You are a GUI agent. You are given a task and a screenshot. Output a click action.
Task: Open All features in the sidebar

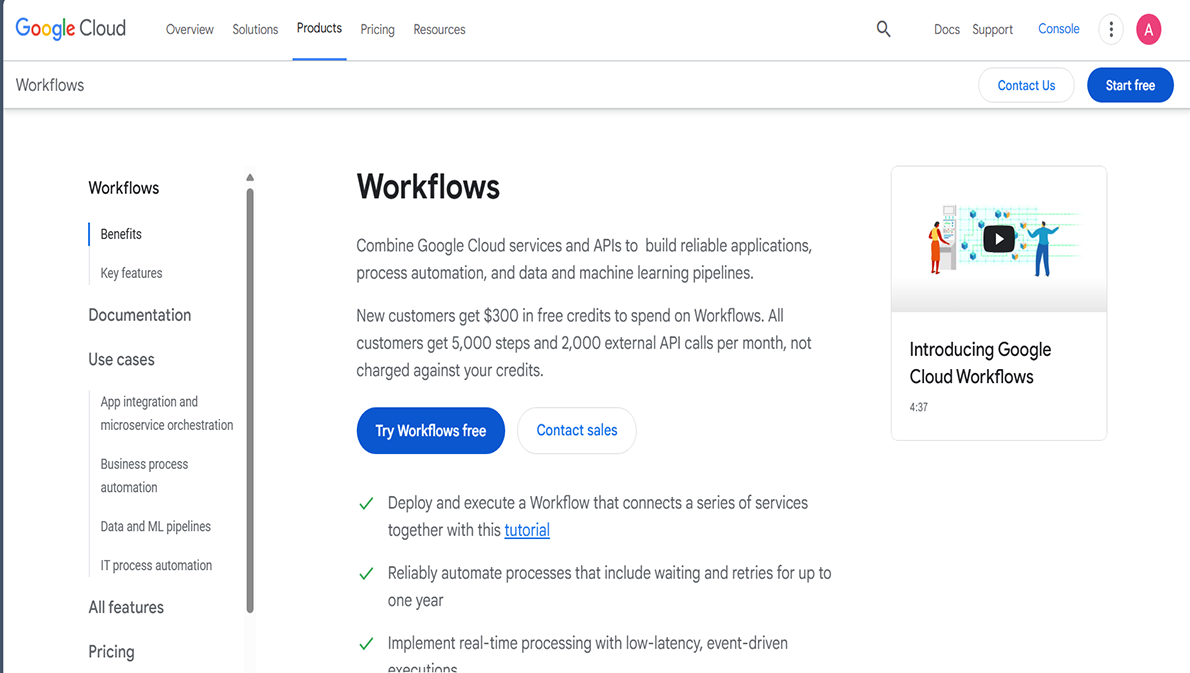126,607
